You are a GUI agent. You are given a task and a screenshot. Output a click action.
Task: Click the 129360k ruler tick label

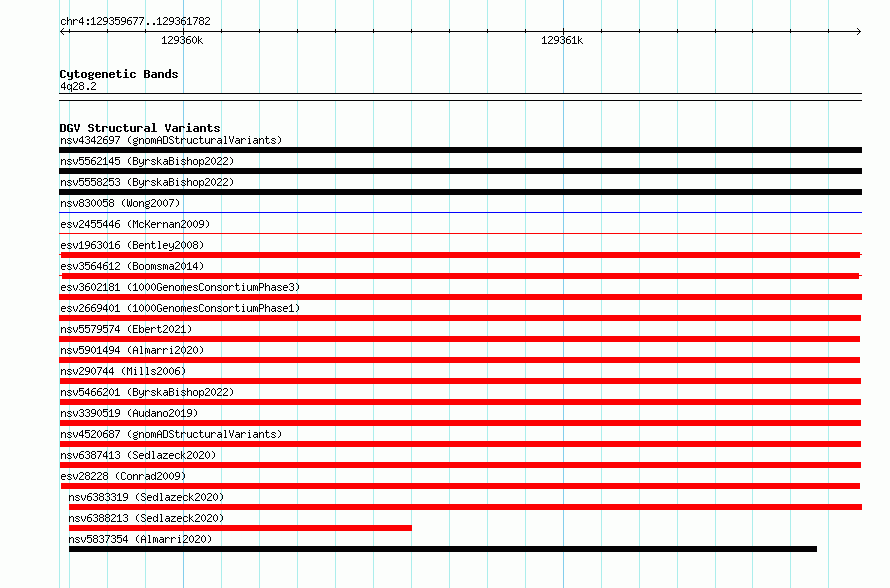click(182, 40)
